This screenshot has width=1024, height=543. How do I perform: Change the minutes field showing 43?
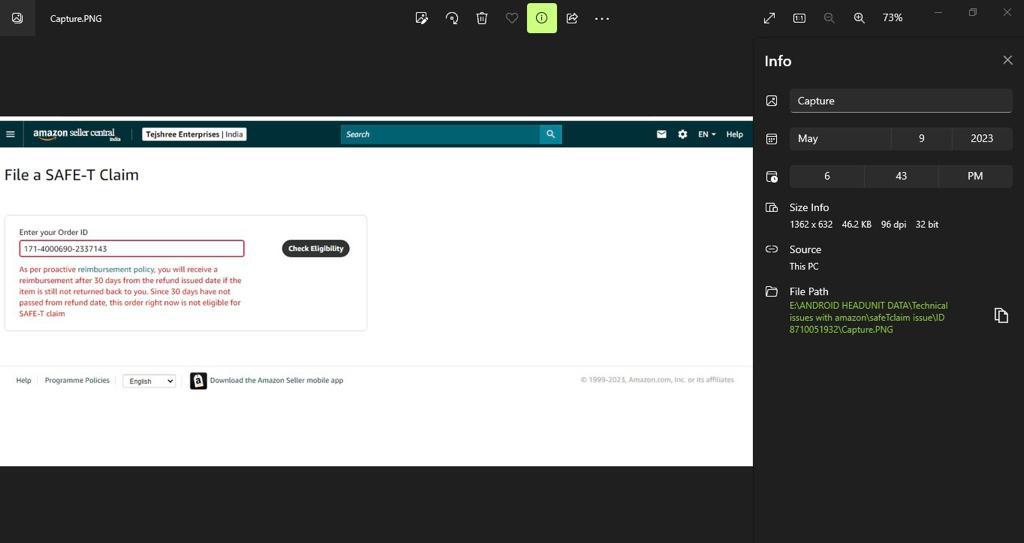tap(901, 176)
